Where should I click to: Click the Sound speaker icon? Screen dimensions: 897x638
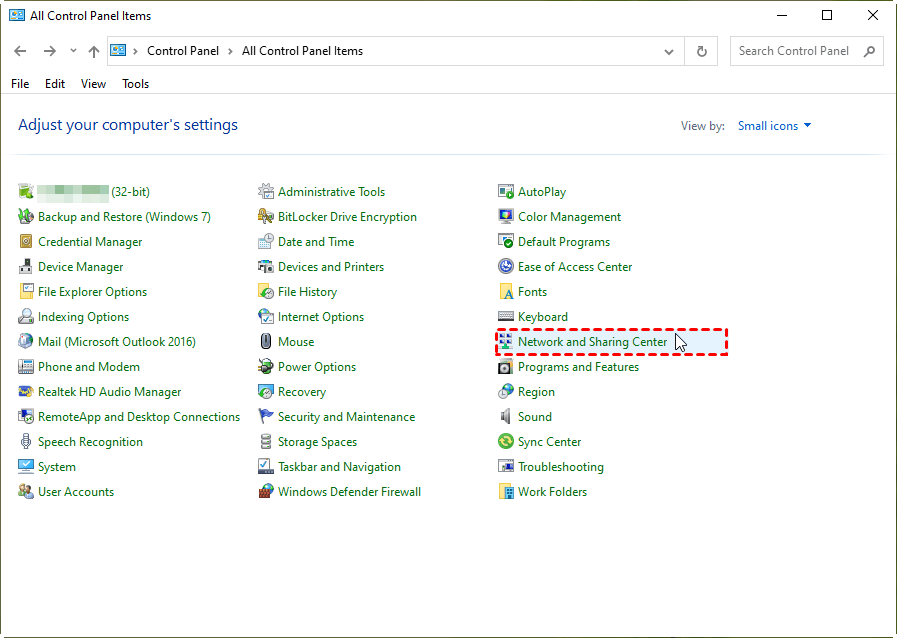[506, 417]
